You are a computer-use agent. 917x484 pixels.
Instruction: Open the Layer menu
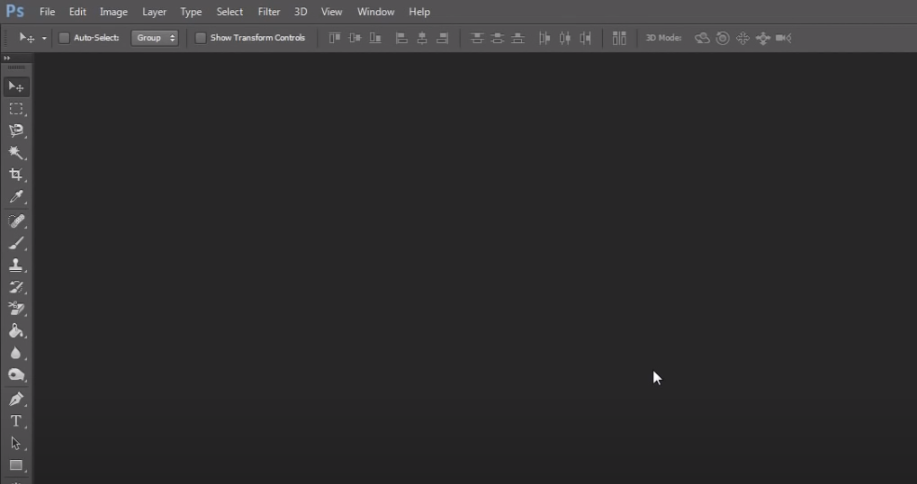pos(154,12)
